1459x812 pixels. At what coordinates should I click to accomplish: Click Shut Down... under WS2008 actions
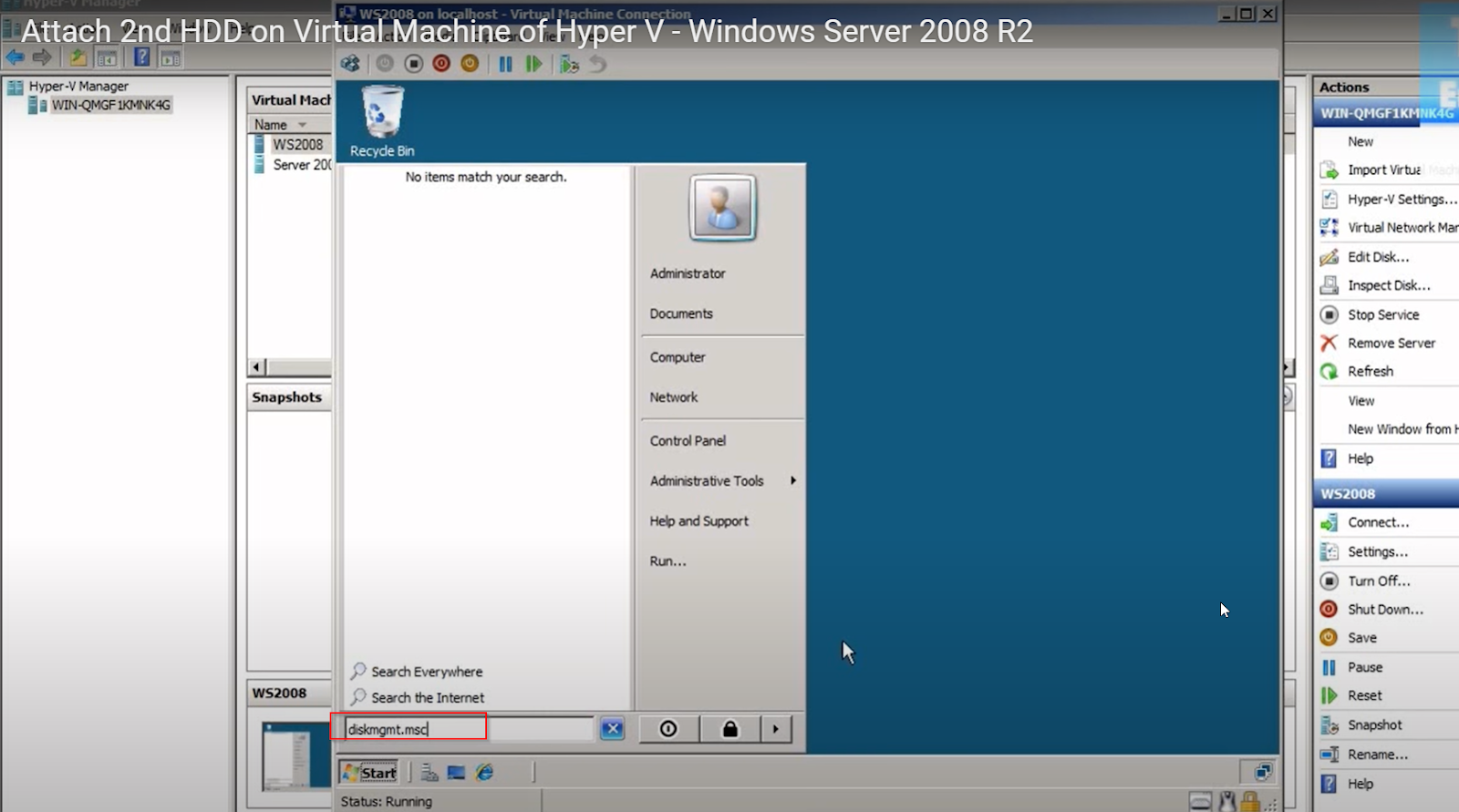pos(1385,609)
